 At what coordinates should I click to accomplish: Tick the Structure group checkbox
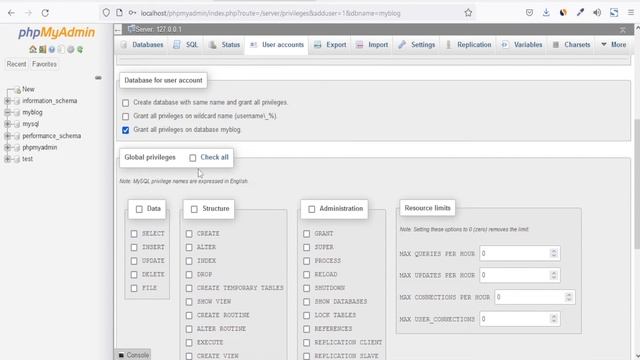tap(194, 209)
